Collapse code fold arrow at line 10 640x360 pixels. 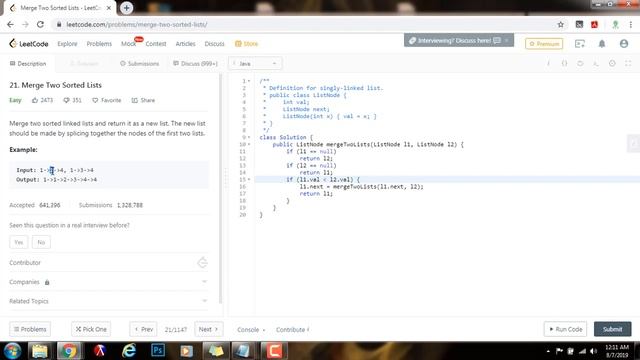(249, 144)
